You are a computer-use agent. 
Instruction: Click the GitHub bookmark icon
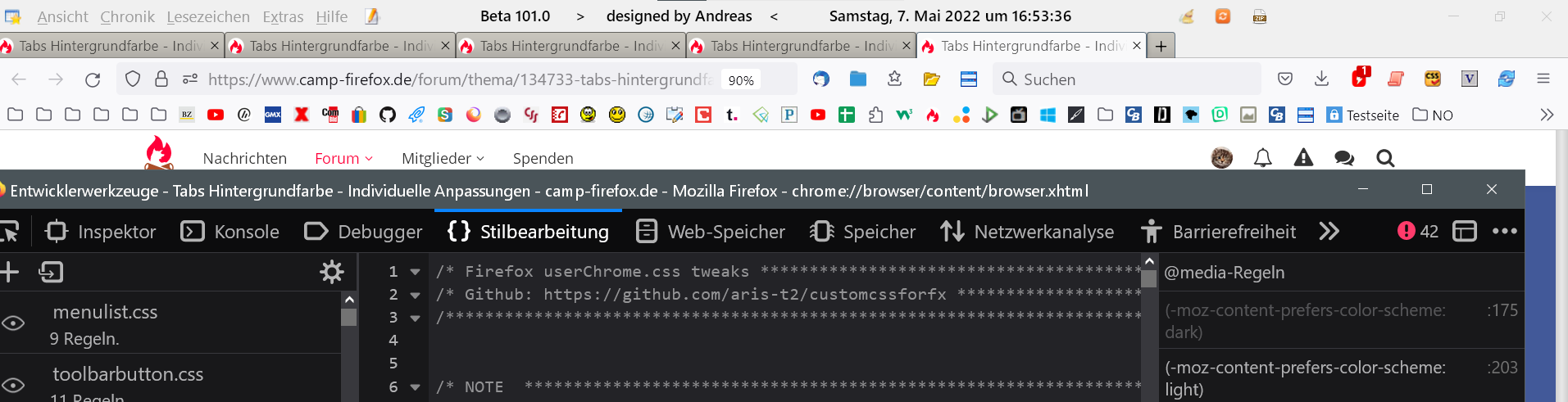coord(388,115)
